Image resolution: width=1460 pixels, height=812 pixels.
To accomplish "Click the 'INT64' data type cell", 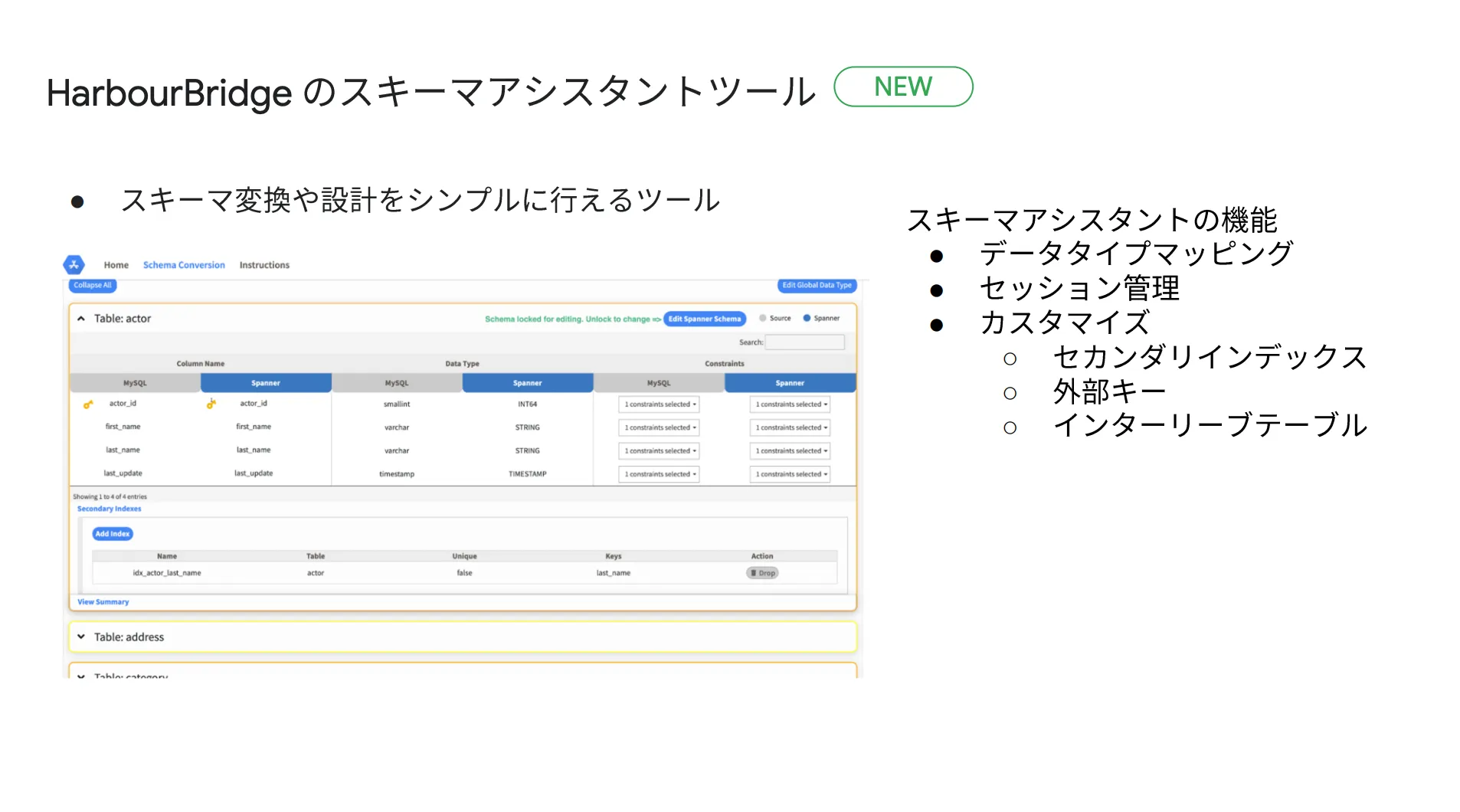I will coord(528,404).
